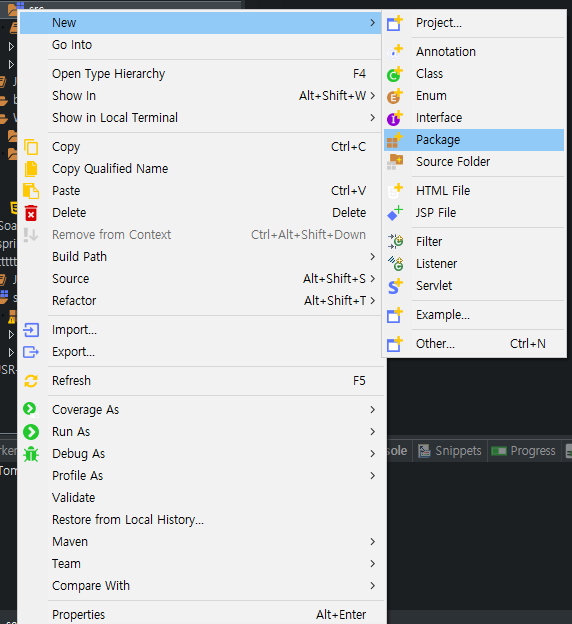
Task: Click the Progress tab icon
Action: [499, 451]
